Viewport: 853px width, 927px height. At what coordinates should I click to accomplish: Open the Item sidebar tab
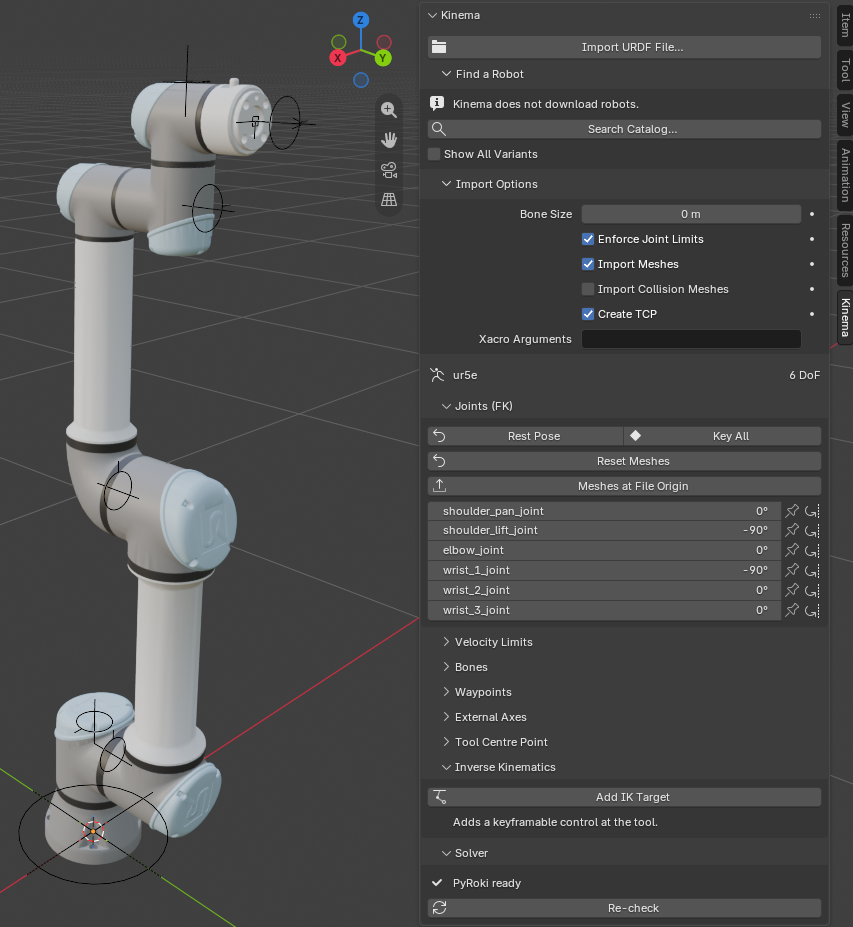tap(845, 24)
